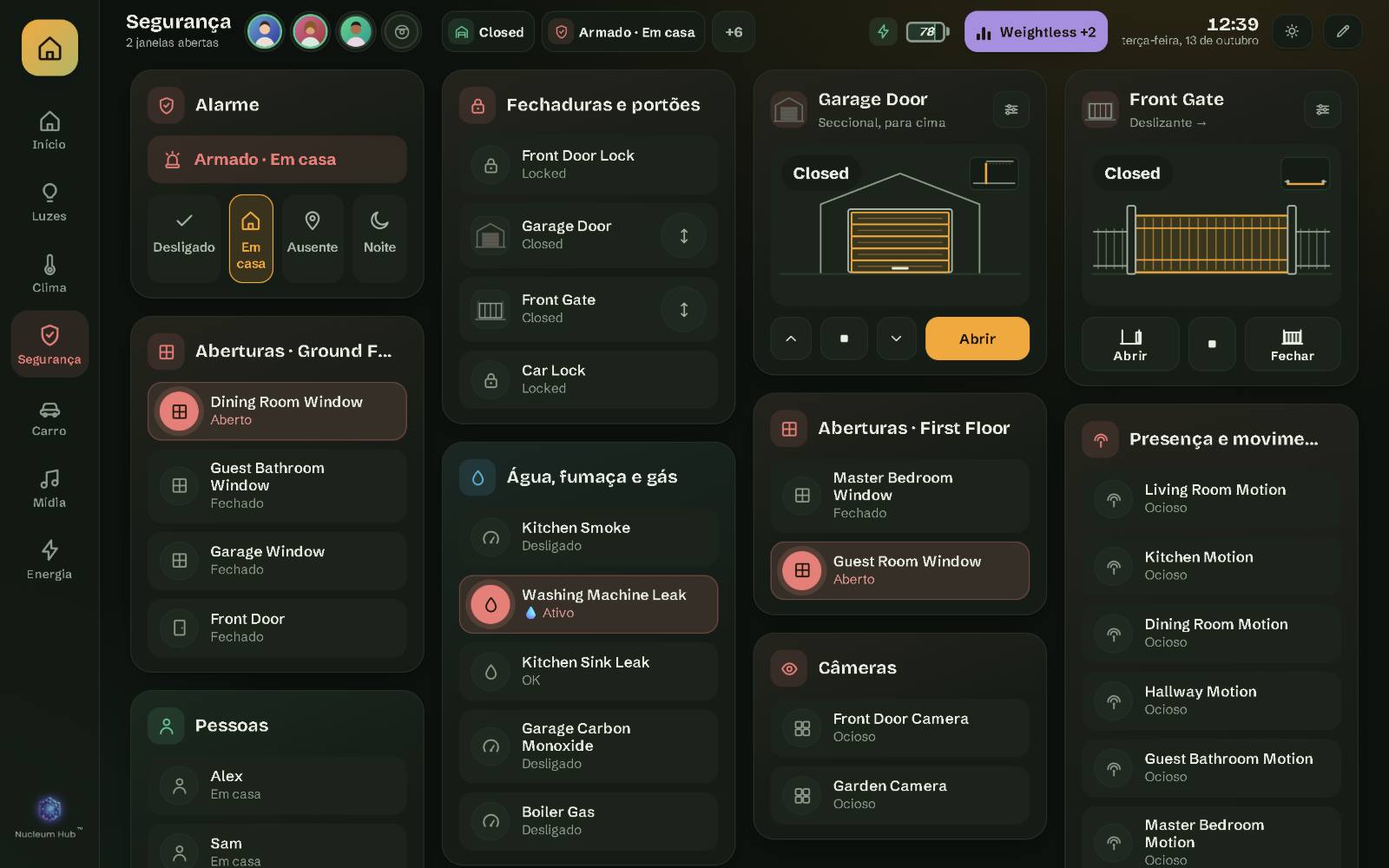Open Energia from the sidebar

49,560
